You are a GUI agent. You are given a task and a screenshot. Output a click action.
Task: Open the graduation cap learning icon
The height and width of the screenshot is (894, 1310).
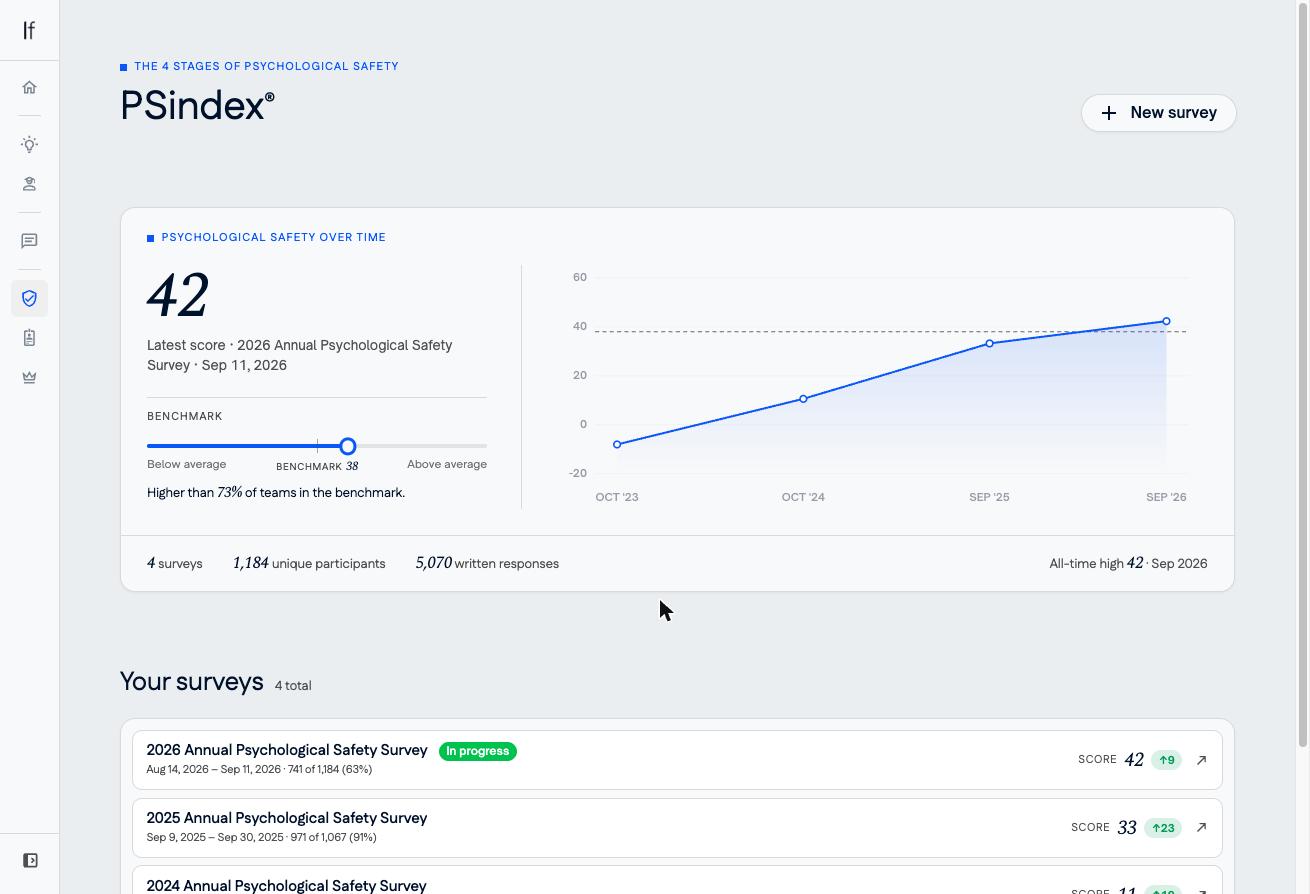click(29, 184)
